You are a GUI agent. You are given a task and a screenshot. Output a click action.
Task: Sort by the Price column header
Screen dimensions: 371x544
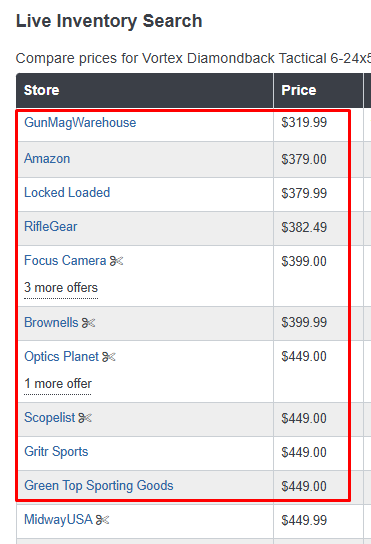tap(299, 90)
